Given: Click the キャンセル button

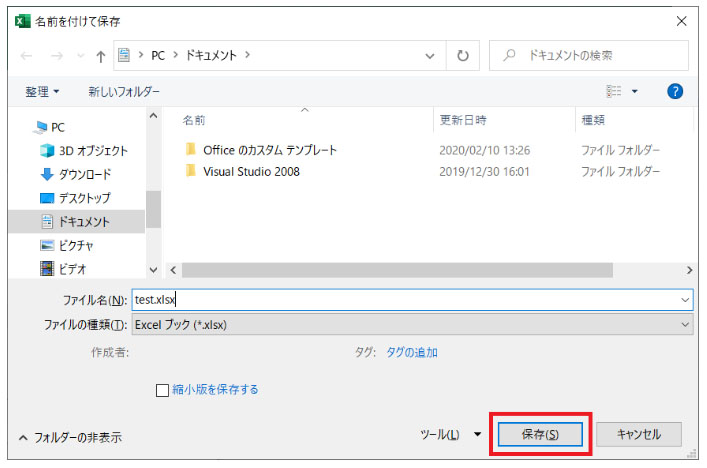Looking at the screenshot, I should pos(639,435).
